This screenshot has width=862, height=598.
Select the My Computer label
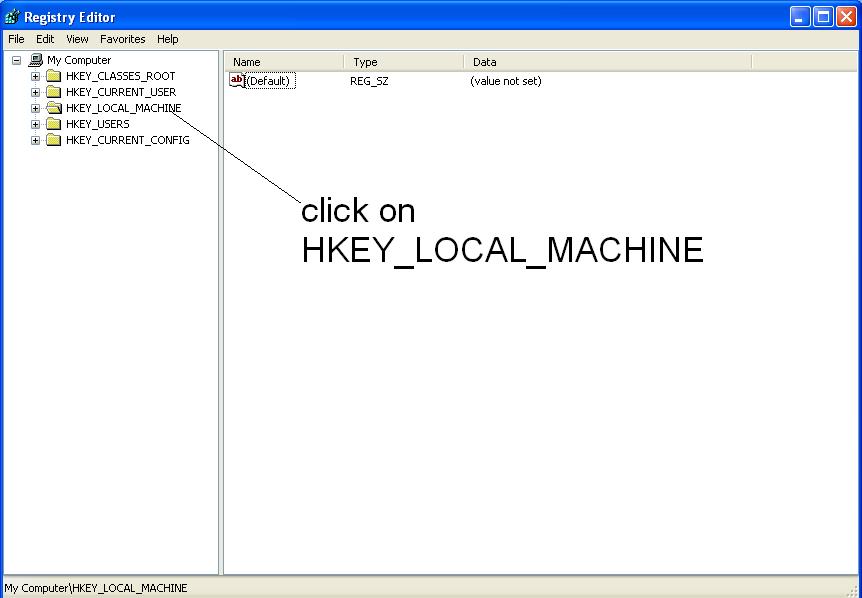[x=79, y=60]
